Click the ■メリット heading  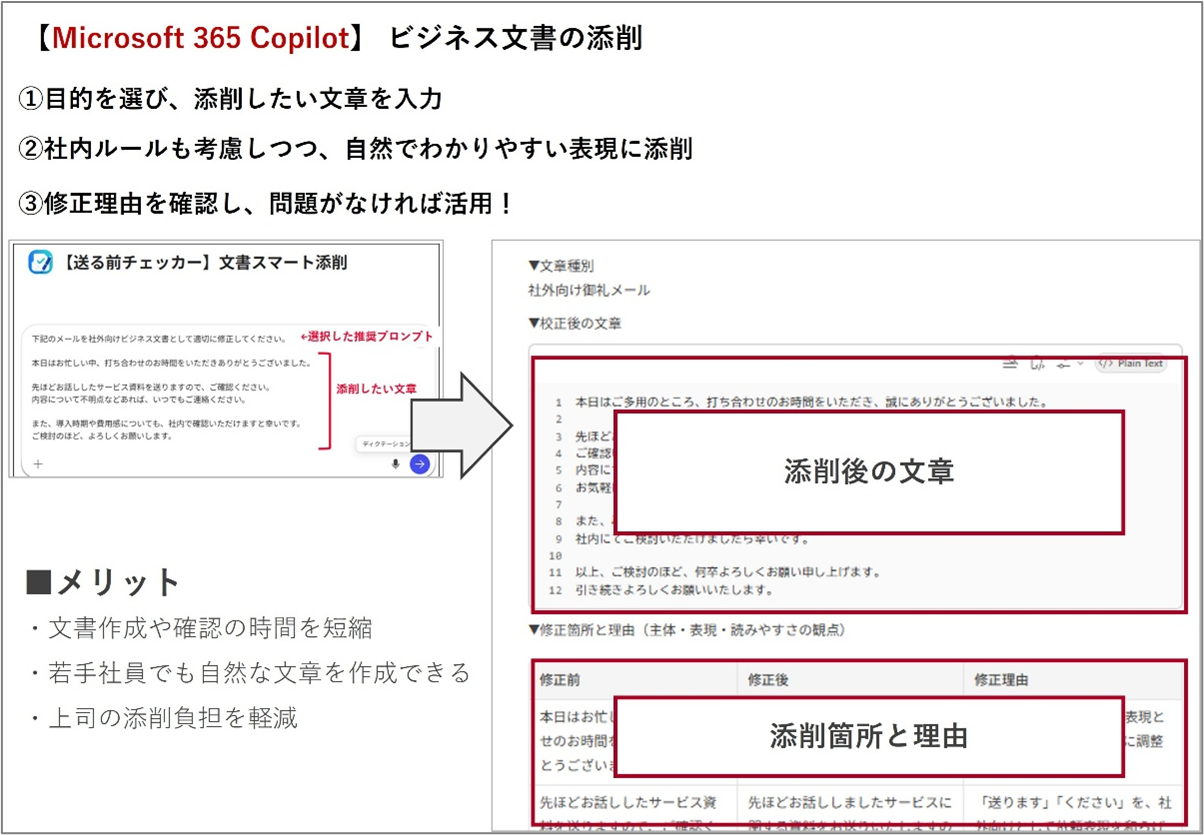102,582
